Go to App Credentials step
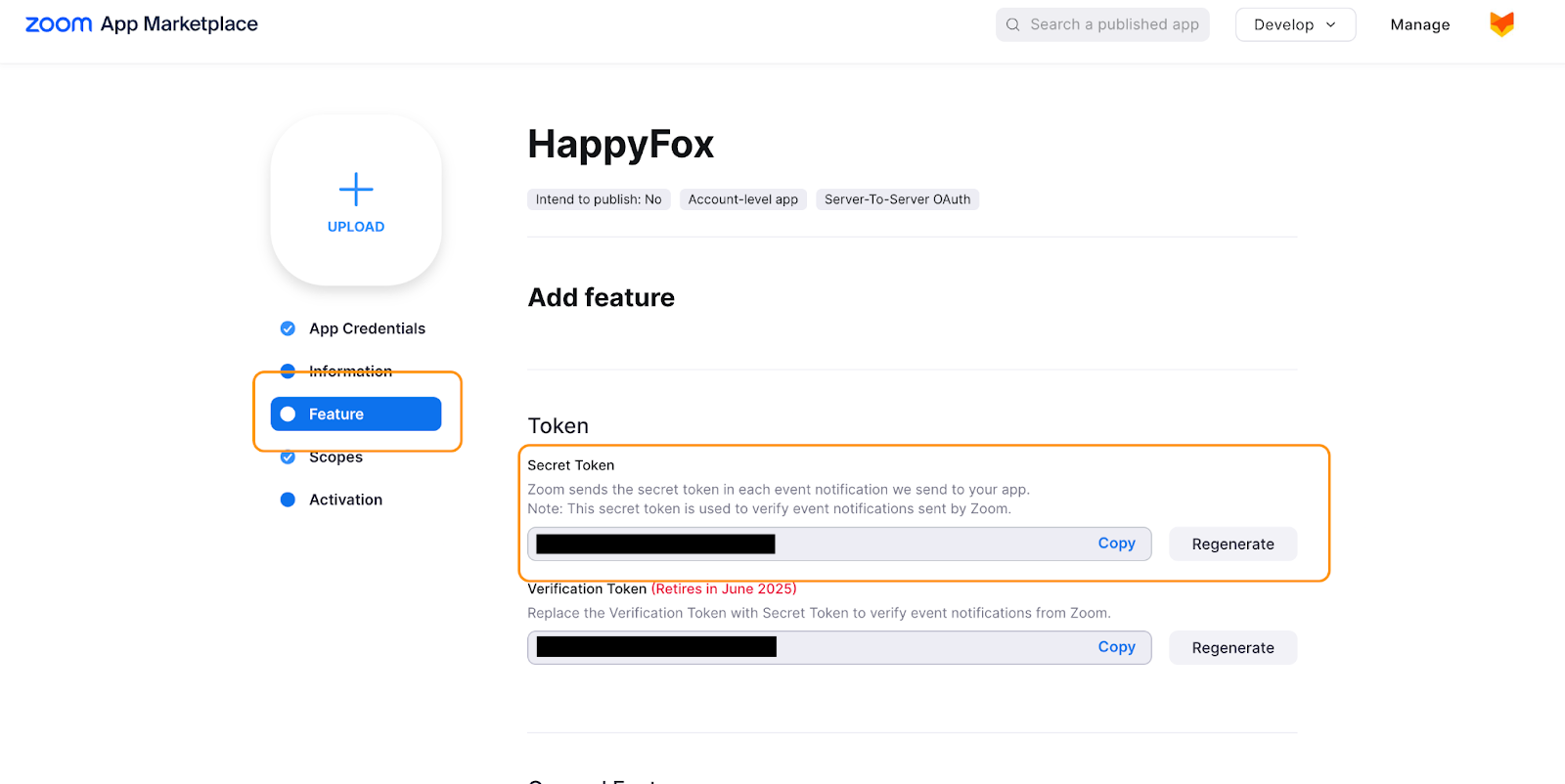 tap(367, 328)
